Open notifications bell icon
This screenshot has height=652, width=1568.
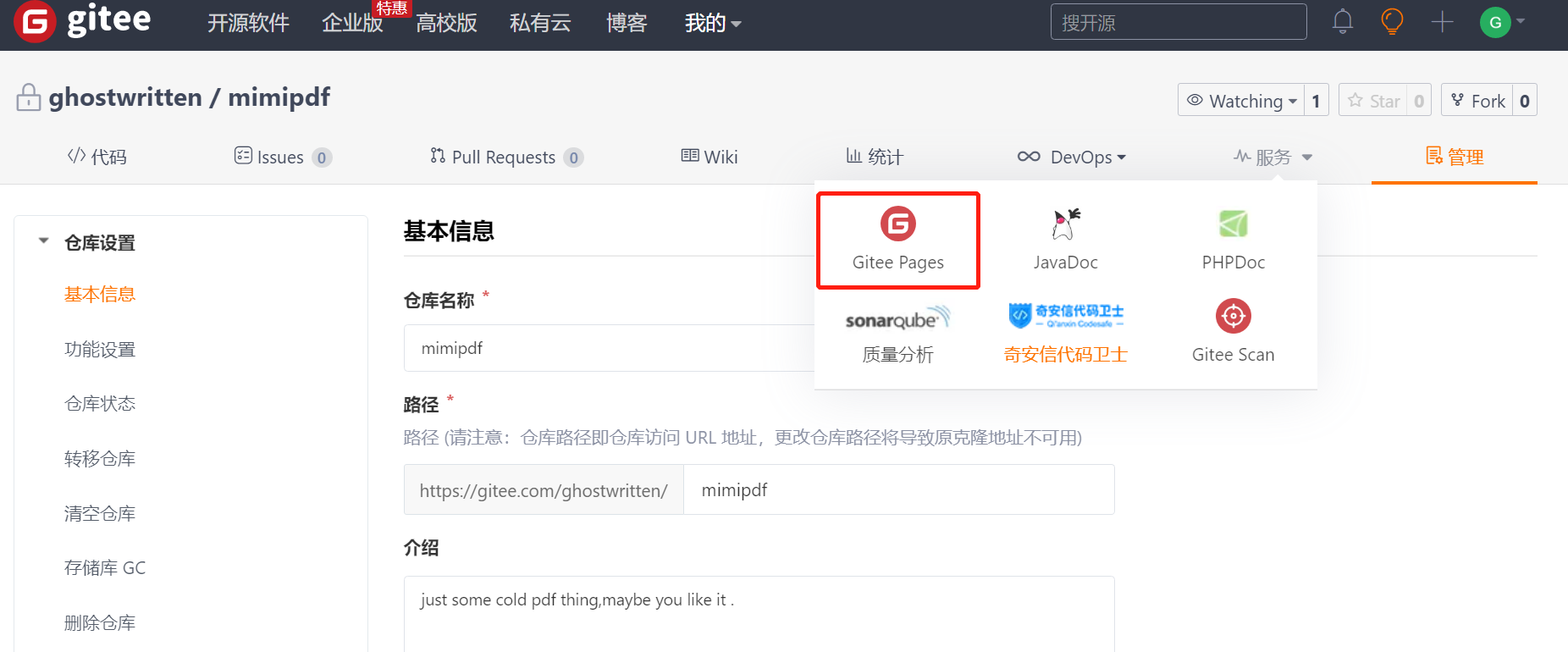point(1343,21)
